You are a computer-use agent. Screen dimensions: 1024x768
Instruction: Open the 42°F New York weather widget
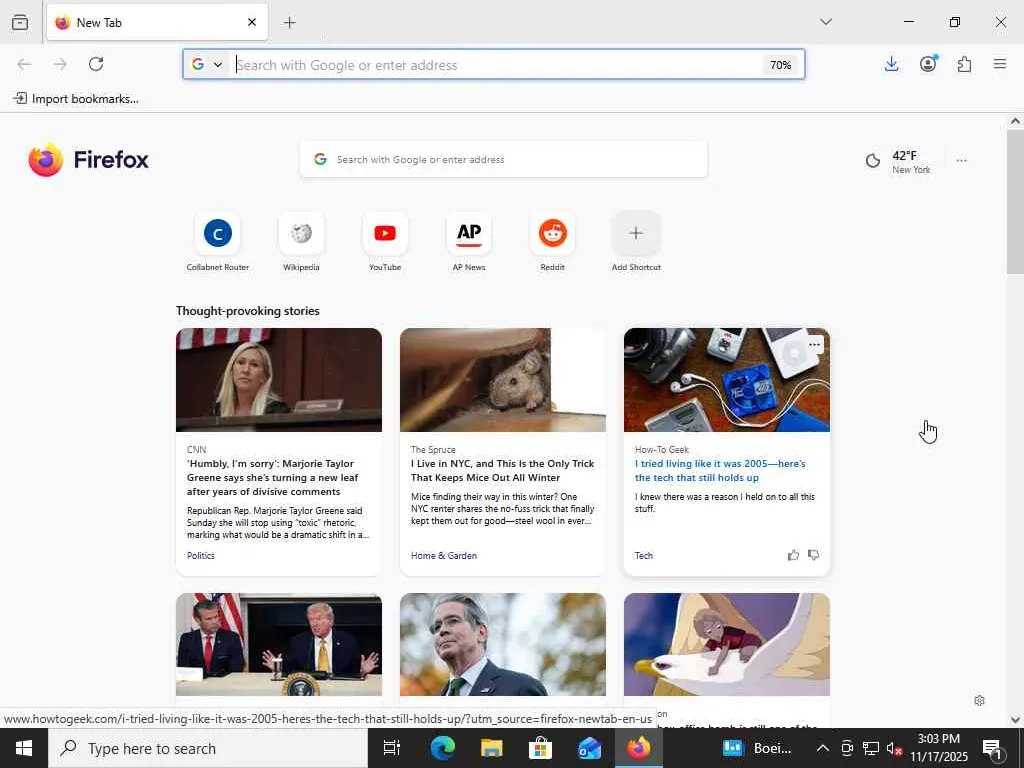(898, 161)
